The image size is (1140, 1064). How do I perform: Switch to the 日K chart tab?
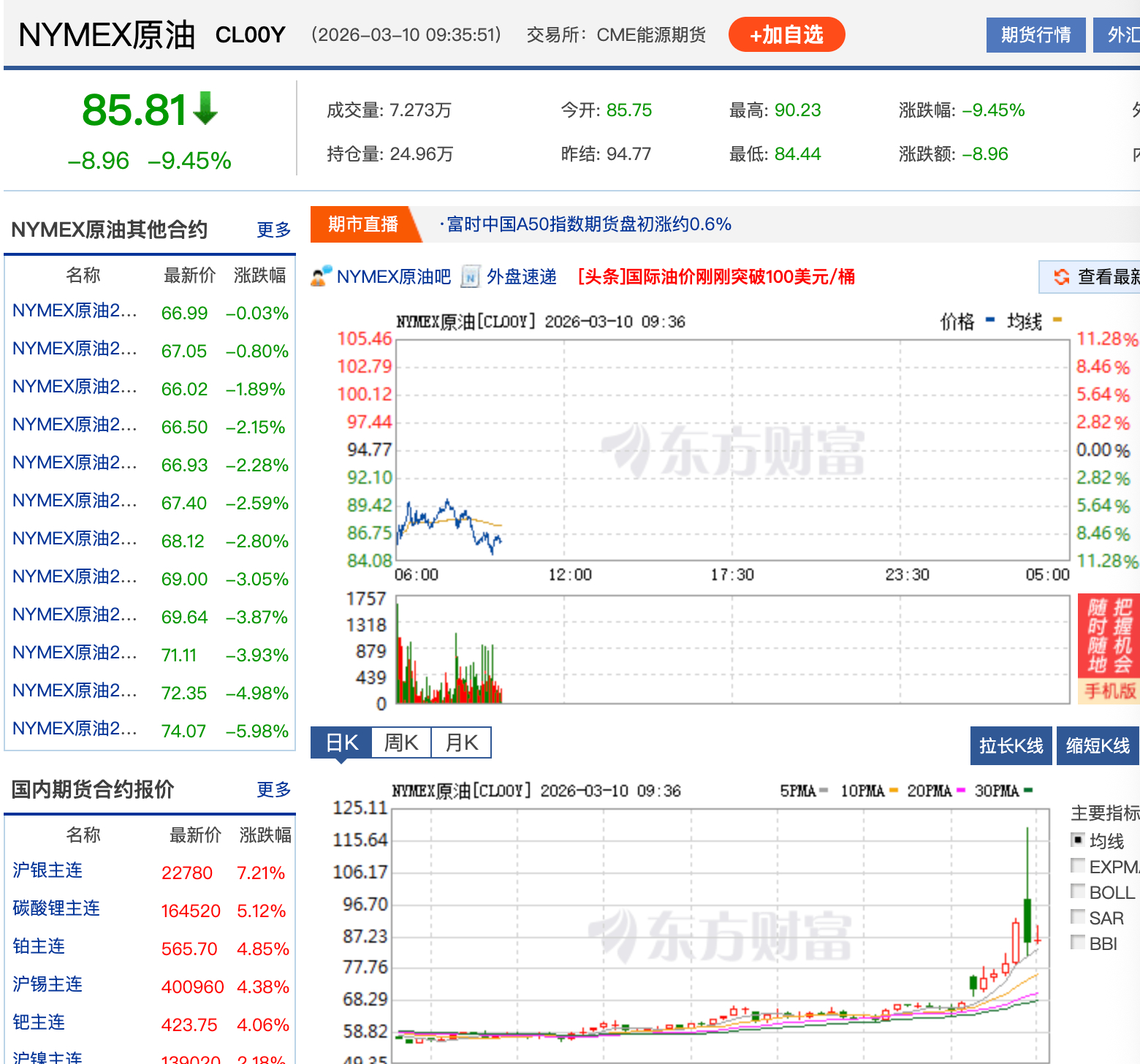pyautogui.click(x=341, y=743)
